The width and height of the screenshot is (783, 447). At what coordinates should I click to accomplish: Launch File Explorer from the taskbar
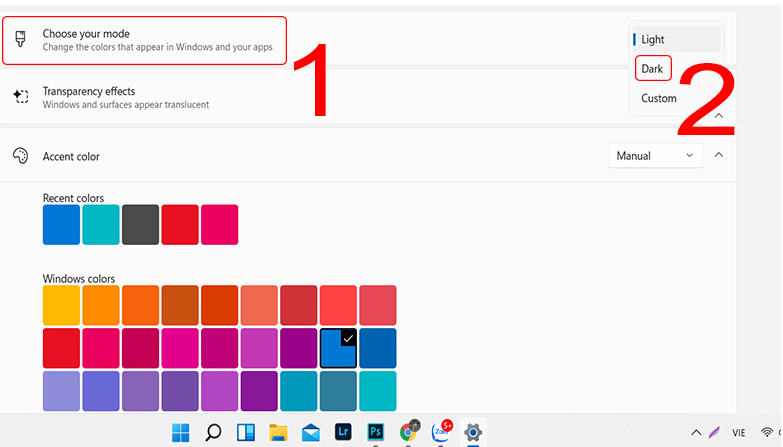coord(278,432)
